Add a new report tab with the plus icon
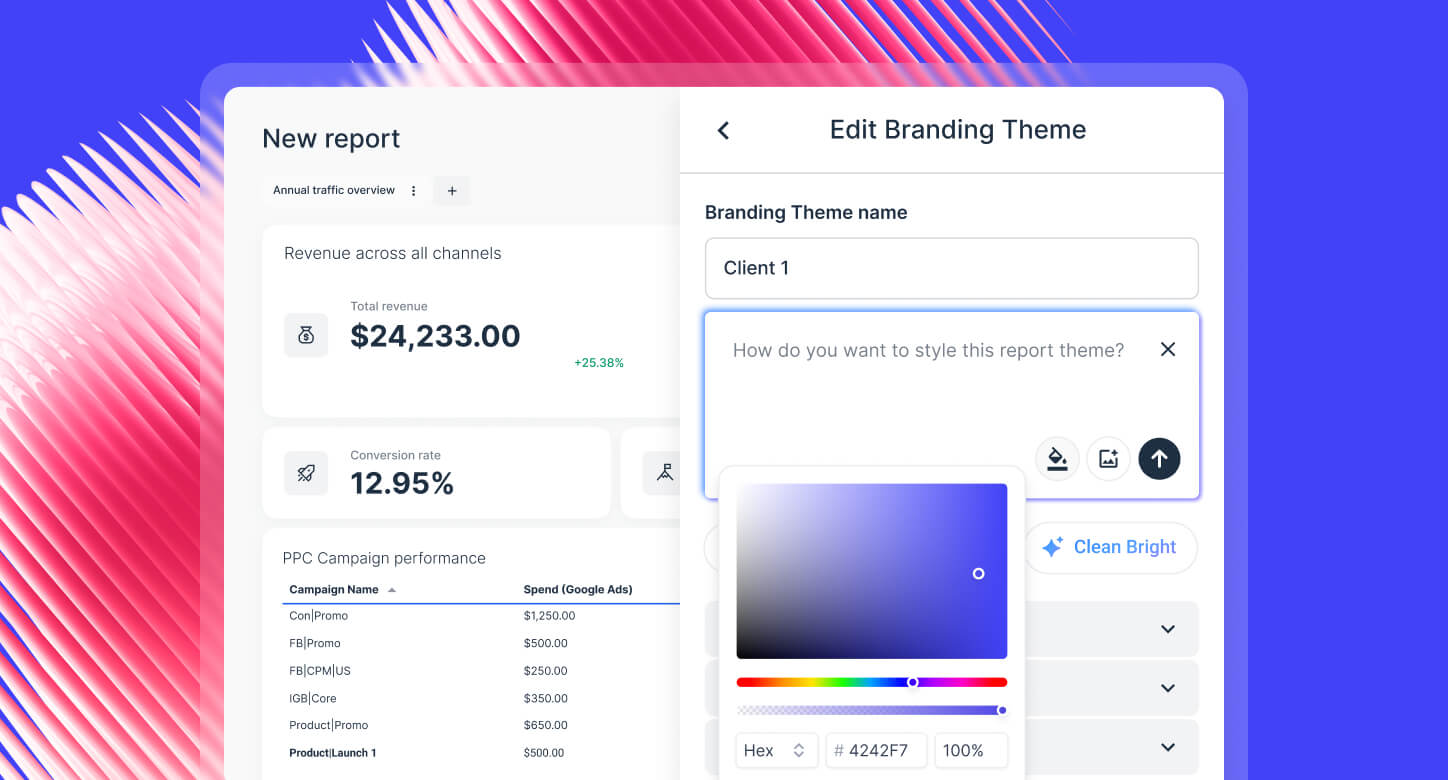 pos(452,190)
